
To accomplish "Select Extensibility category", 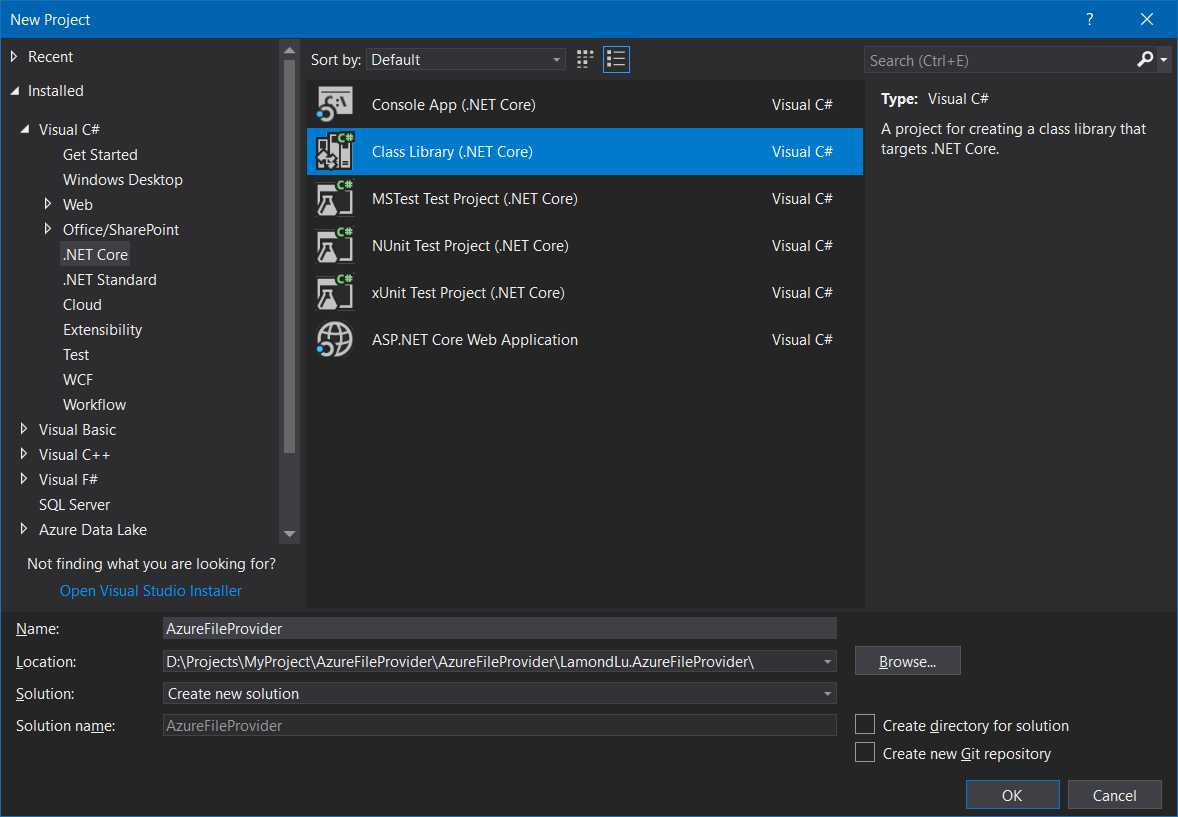I will [102, 329].
